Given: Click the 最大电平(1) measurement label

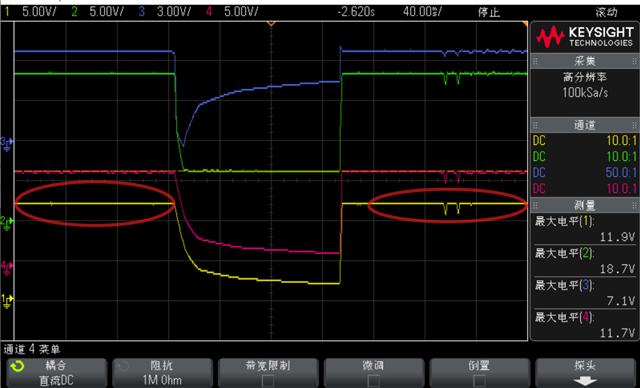Looking at the screenshot, I should click(564, 222).
